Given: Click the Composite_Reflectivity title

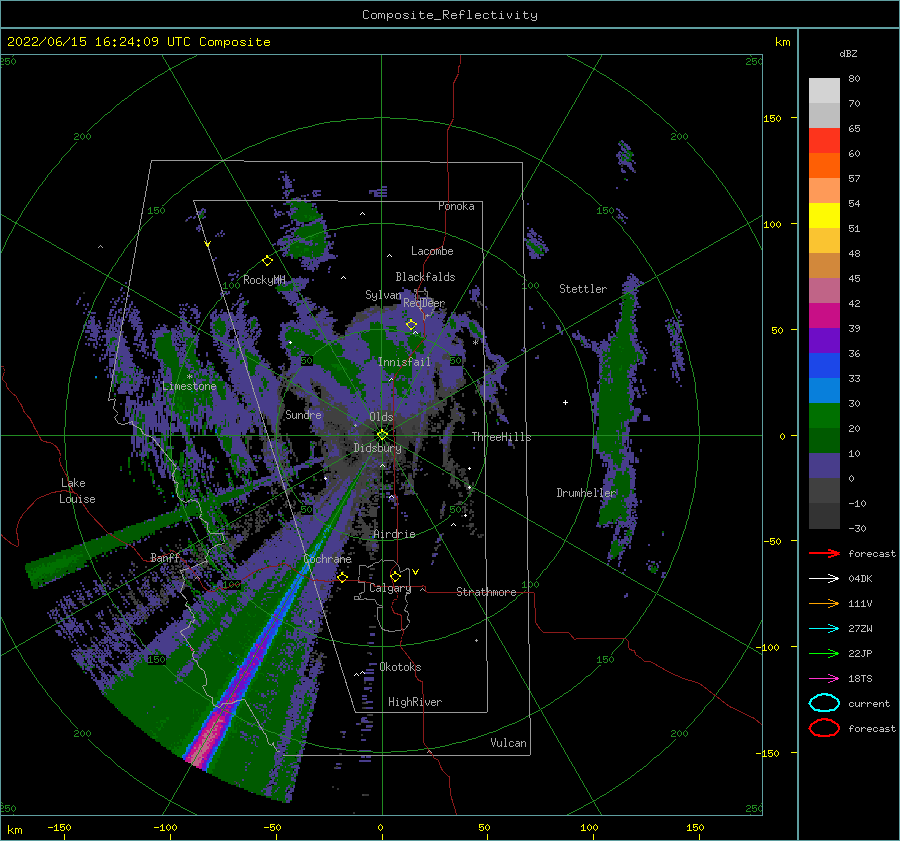Looking at the screenshot, I should [449, 15].
